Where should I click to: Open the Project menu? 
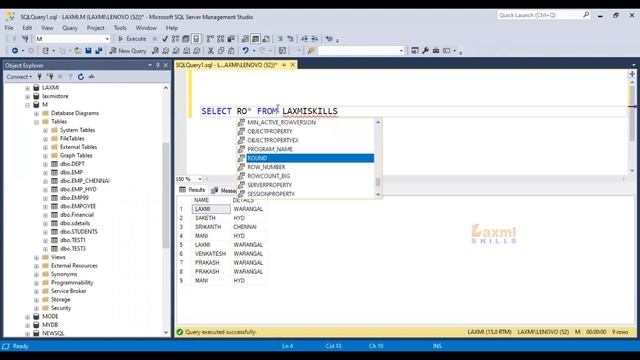point(96,28)
